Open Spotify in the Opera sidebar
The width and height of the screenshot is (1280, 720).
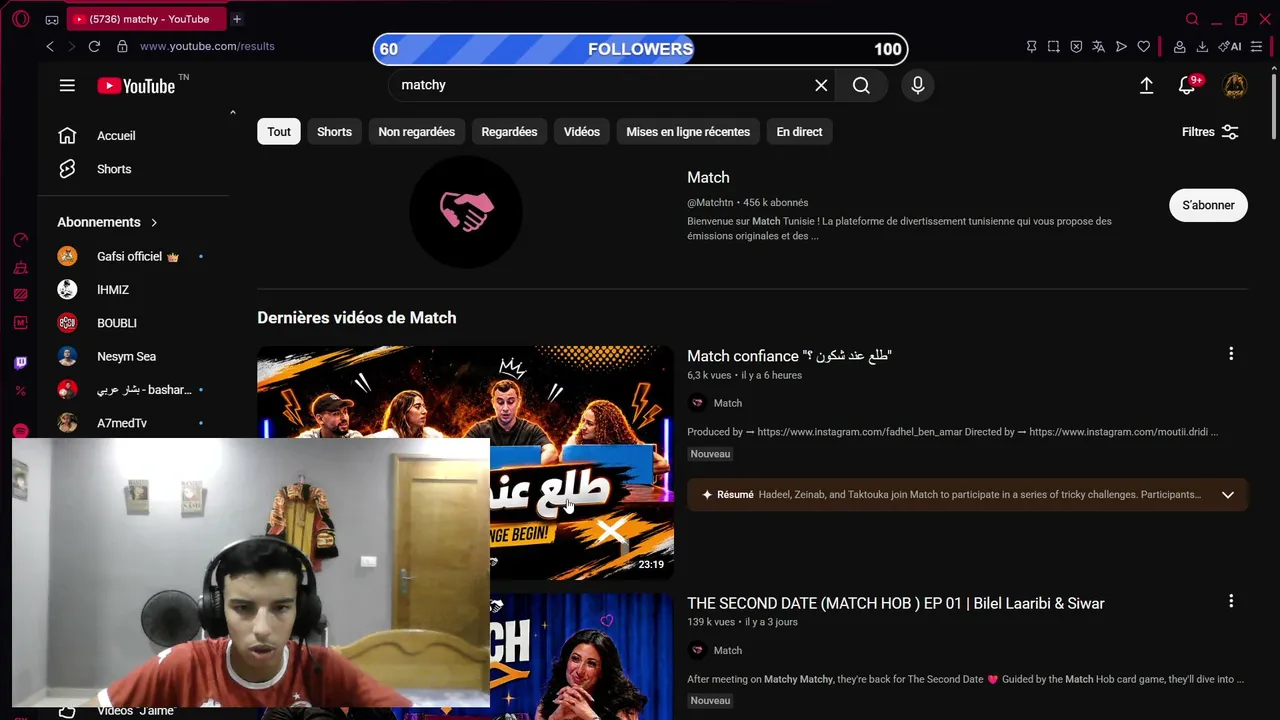pyautogui.click(x=21, y=432)
